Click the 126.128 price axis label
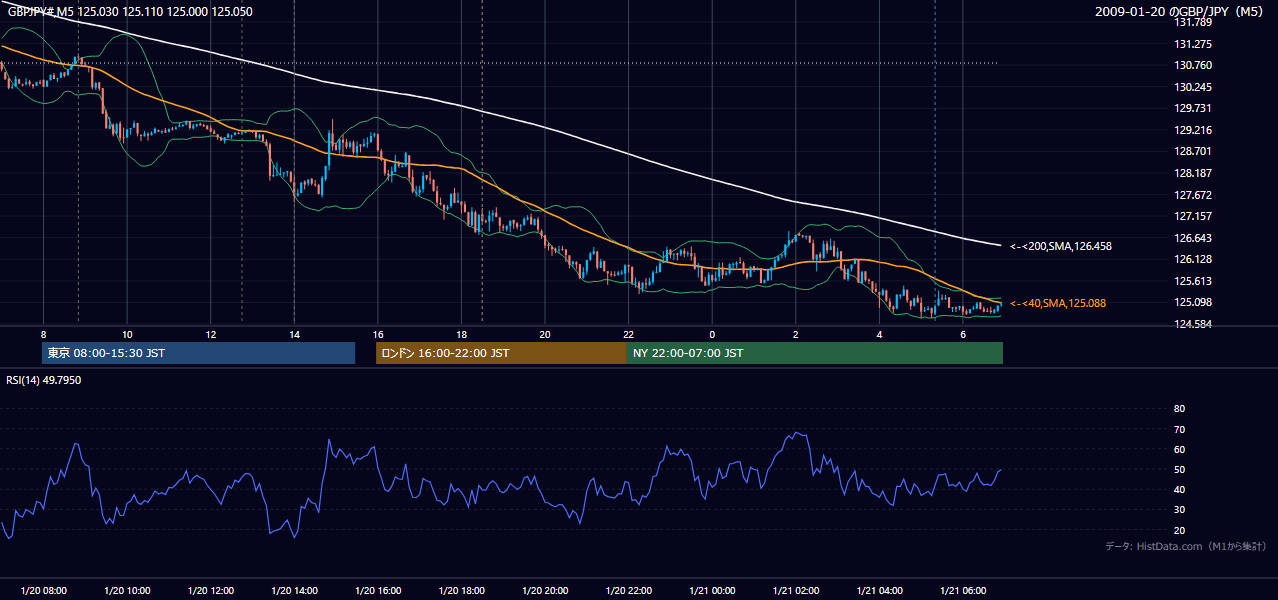Image resolution: width=1278 pixels, height=600 pixels. coord(1193,259)
